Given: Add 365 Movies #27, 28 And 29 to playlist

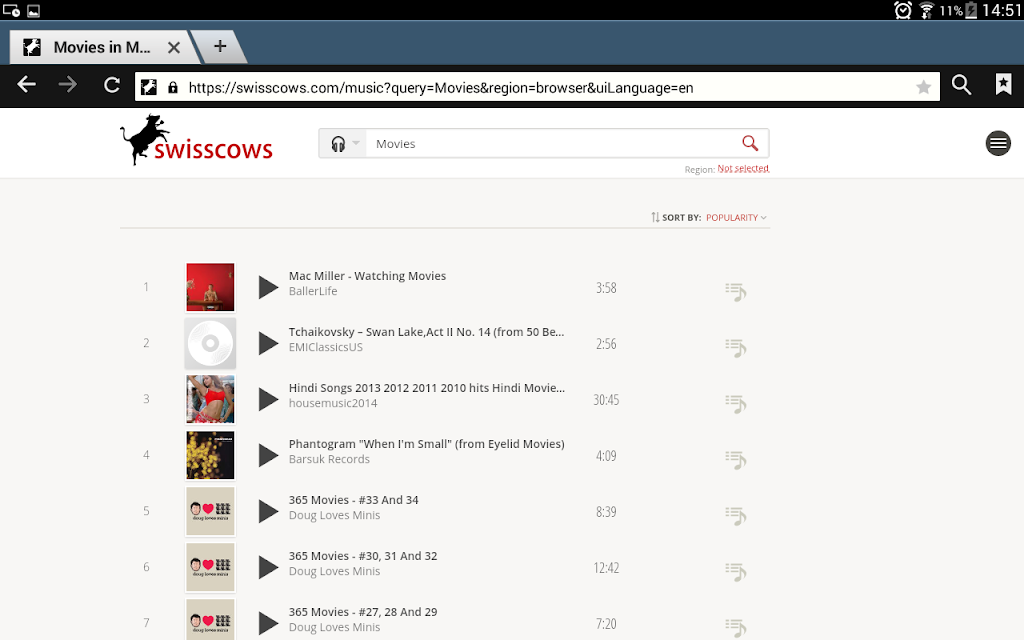Looking at the screenshot, I should pyautogui.click(x=735, y=628).
